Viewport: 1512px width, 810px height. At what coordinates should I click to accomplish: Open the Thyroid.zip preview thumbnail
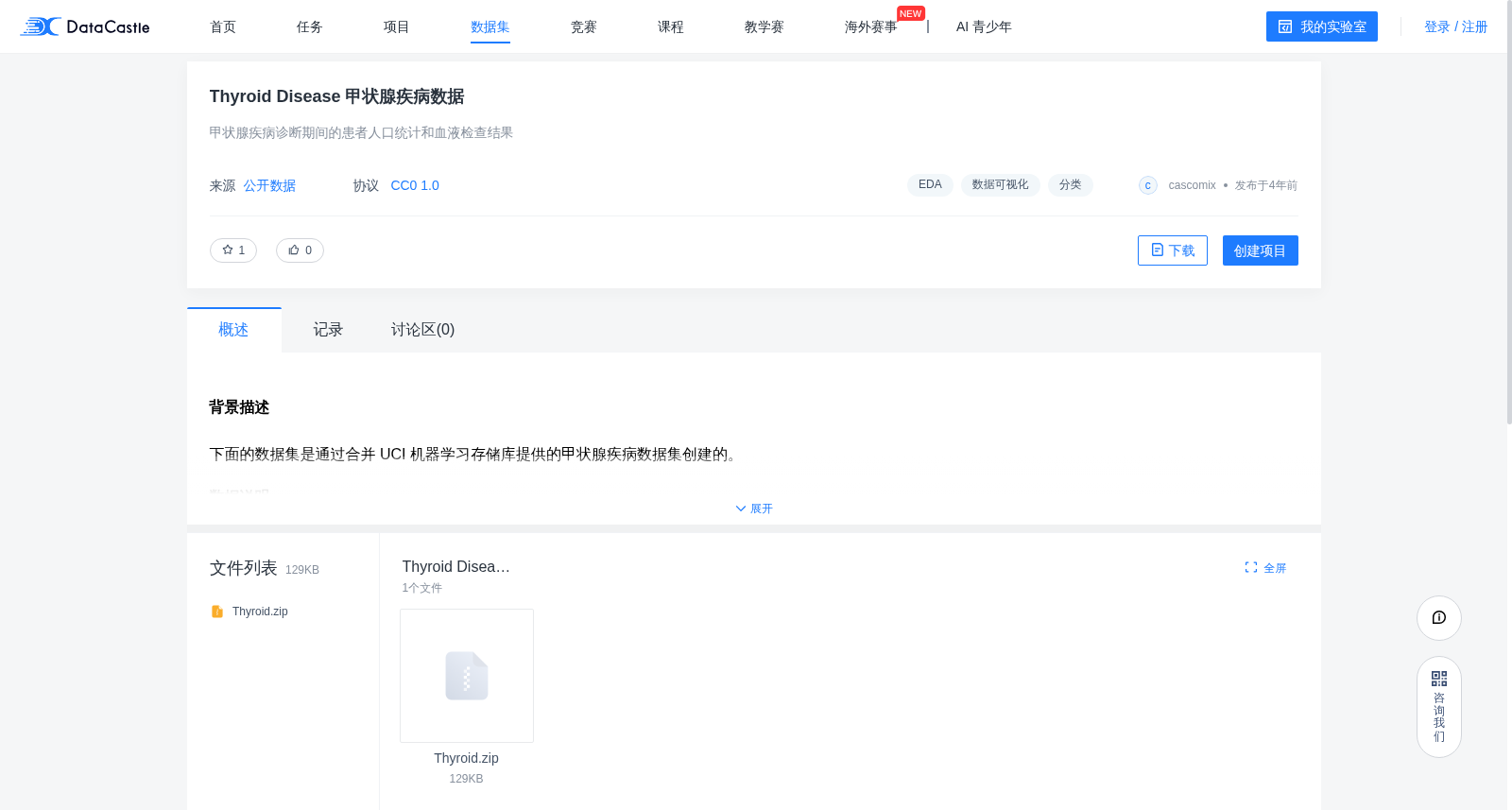pyautogui.click(x=467, y=676)
